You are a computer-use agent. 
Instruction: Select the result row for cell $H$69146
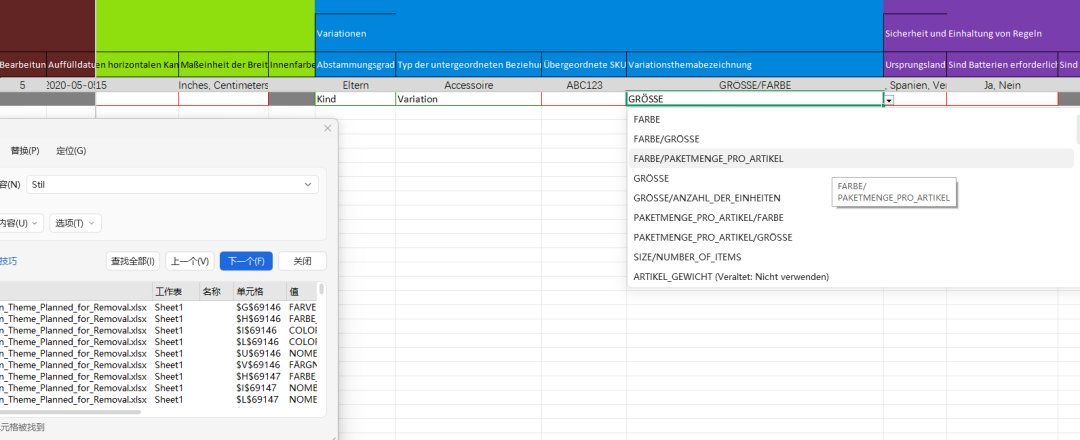[158, 319]
